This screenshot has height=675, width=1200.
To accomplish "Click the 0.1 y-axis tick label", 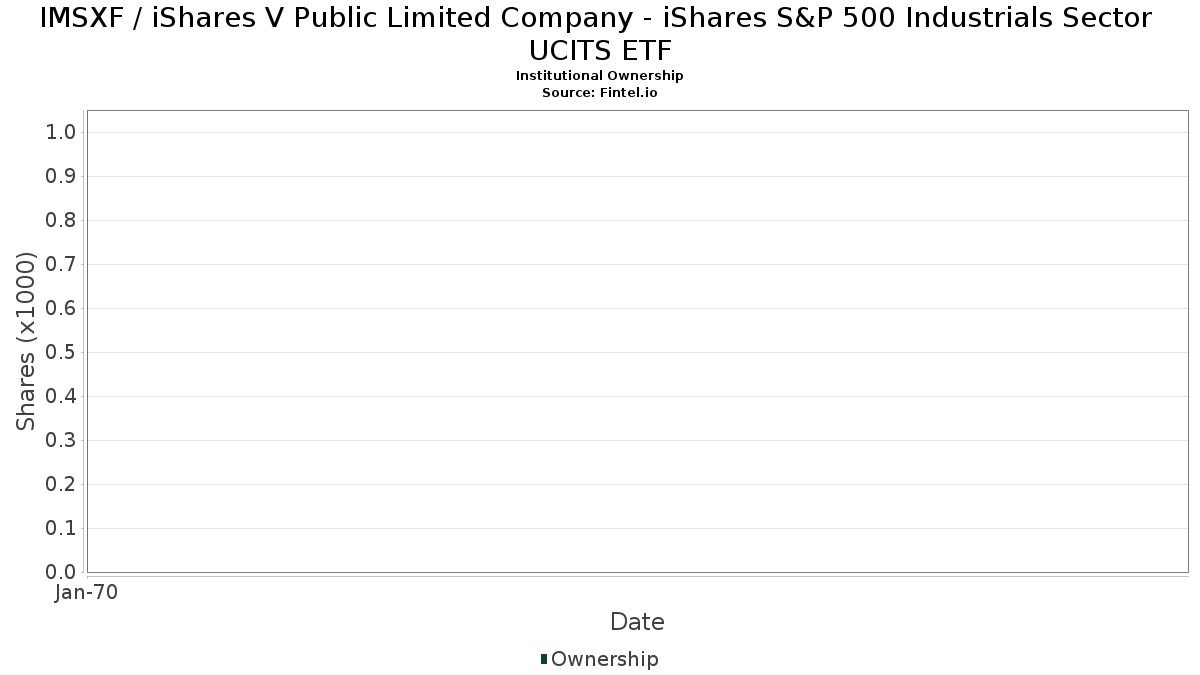I will tap(61, 529).
